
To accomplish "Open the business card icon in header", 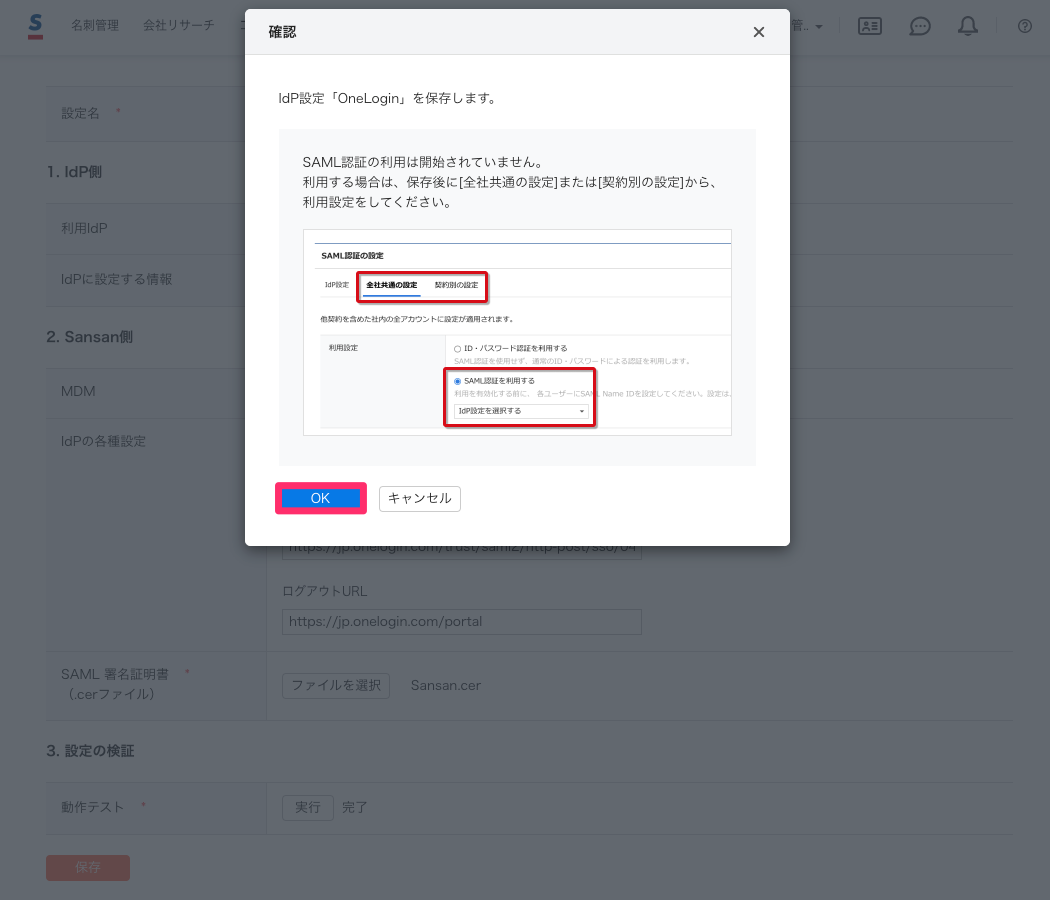I will [870, 26].
